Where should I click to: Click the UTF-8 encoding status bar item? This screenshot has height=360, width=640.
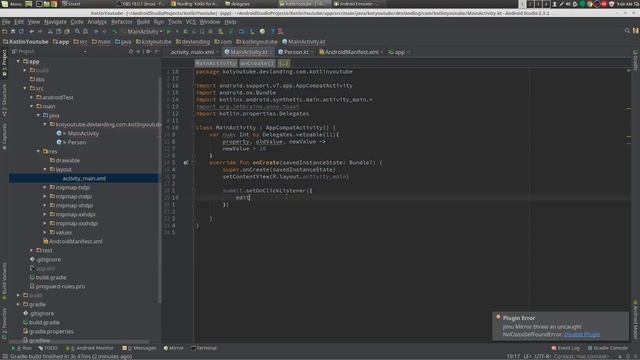[x=542, y=356]
